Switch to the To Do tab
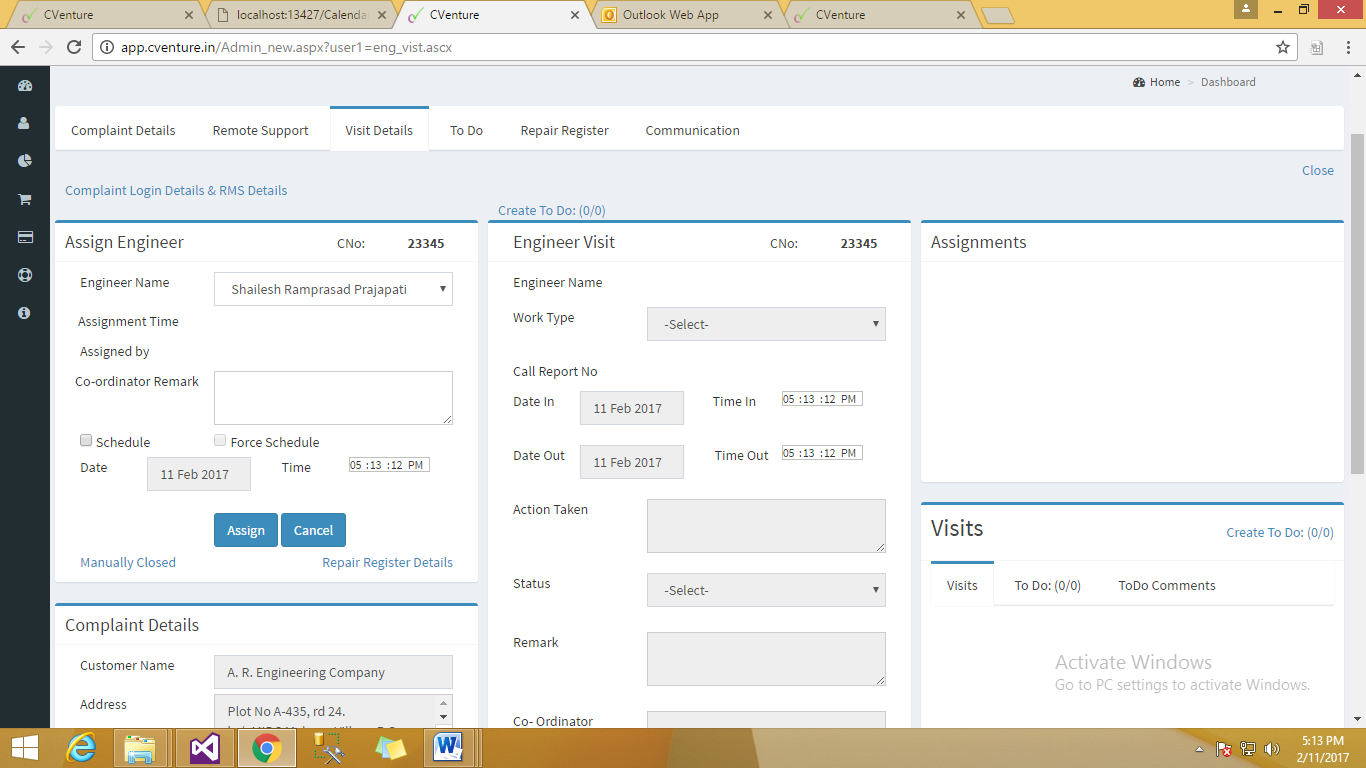 coord(466,130)
